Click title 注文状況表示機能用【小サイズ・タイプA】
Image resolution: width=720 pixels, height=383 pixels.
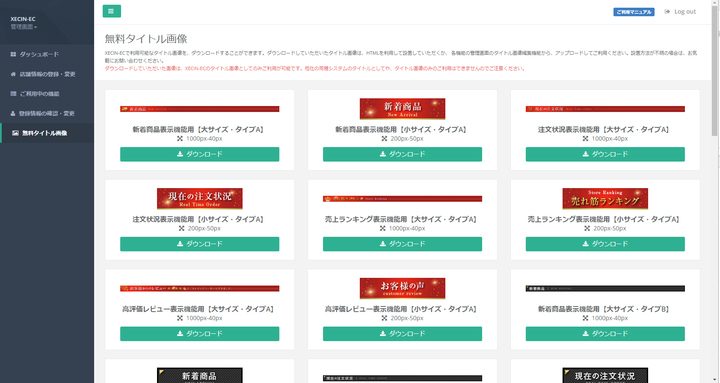point(200,220)
